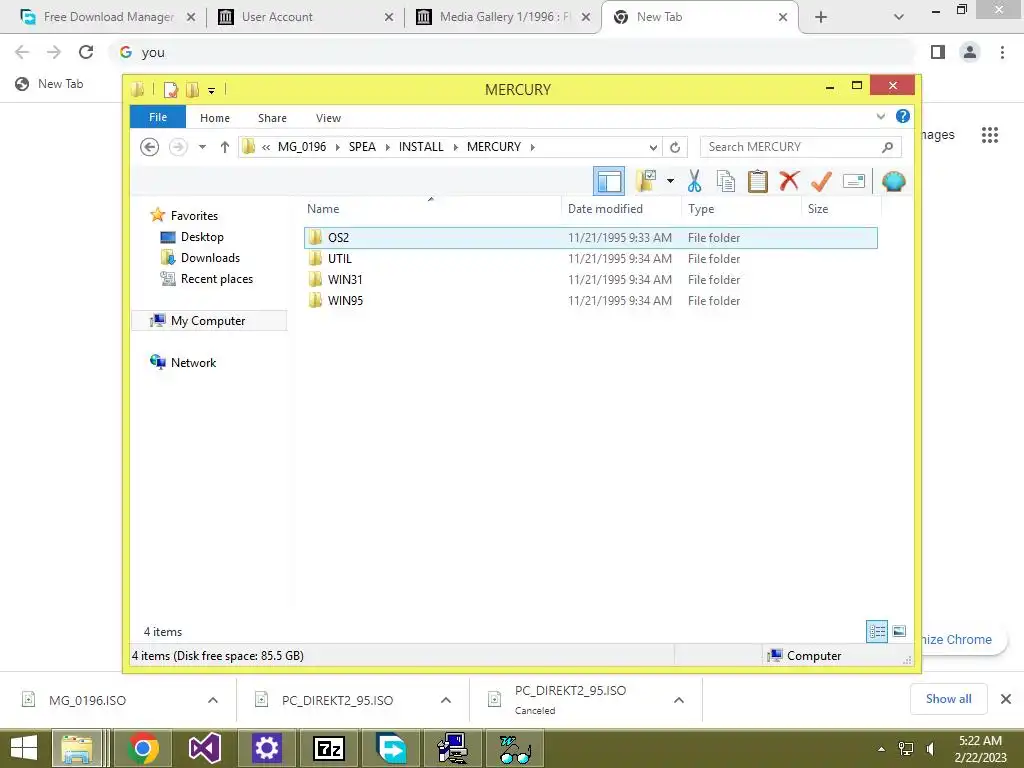Click the red X Delete icon
This screenshot has width=1024, height=768.
tap(789, 180)
